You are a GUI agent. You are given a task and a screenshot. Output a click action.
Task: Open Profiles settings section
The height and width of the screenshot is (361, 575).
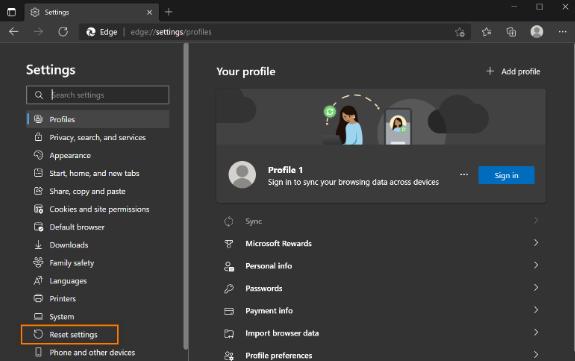[98, 119]
